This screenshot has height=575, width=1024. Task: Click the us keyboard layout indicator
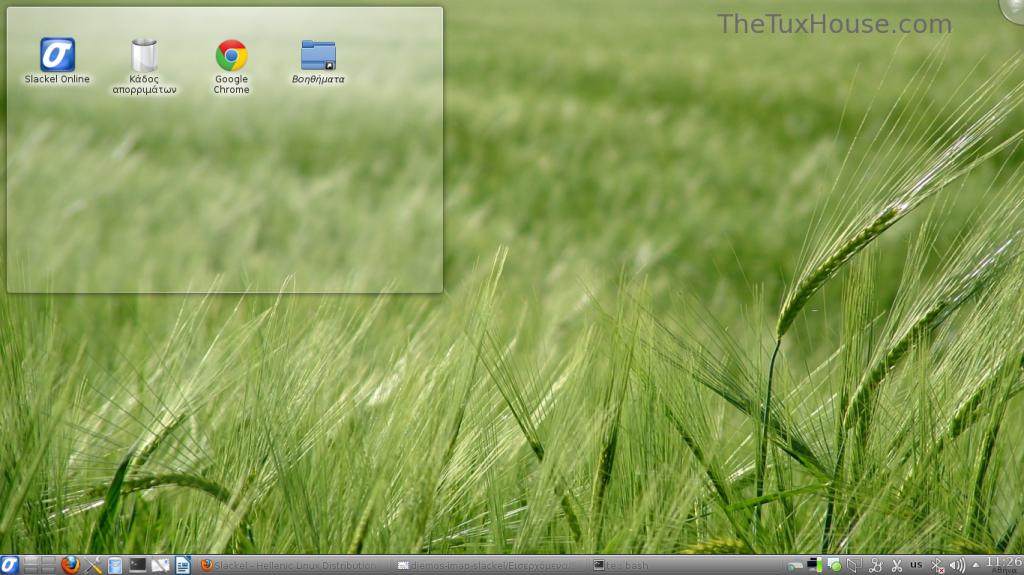click(916, 565)
